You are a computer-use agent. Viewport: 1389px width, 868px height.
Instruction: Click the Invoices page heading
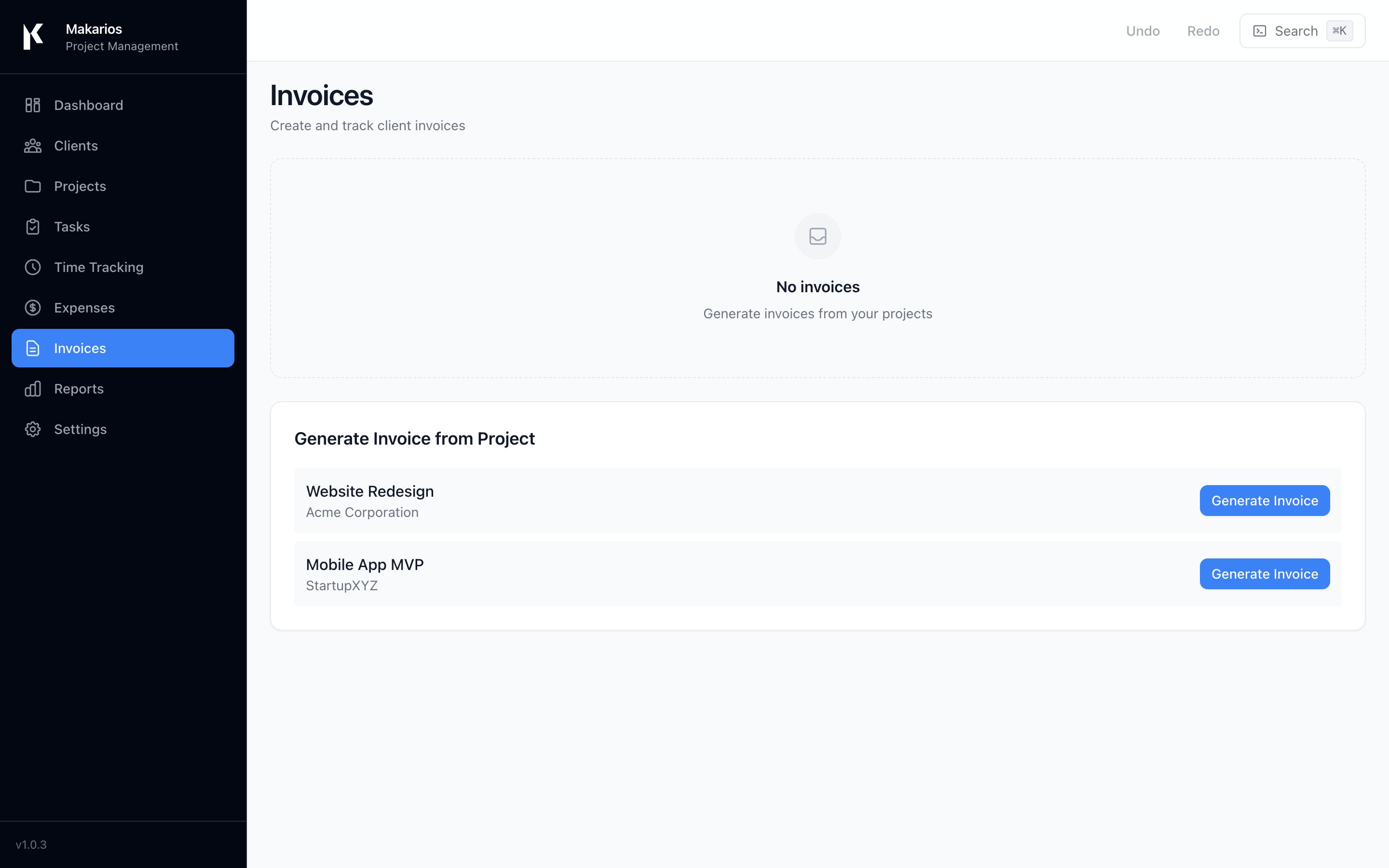coord(321,95)
